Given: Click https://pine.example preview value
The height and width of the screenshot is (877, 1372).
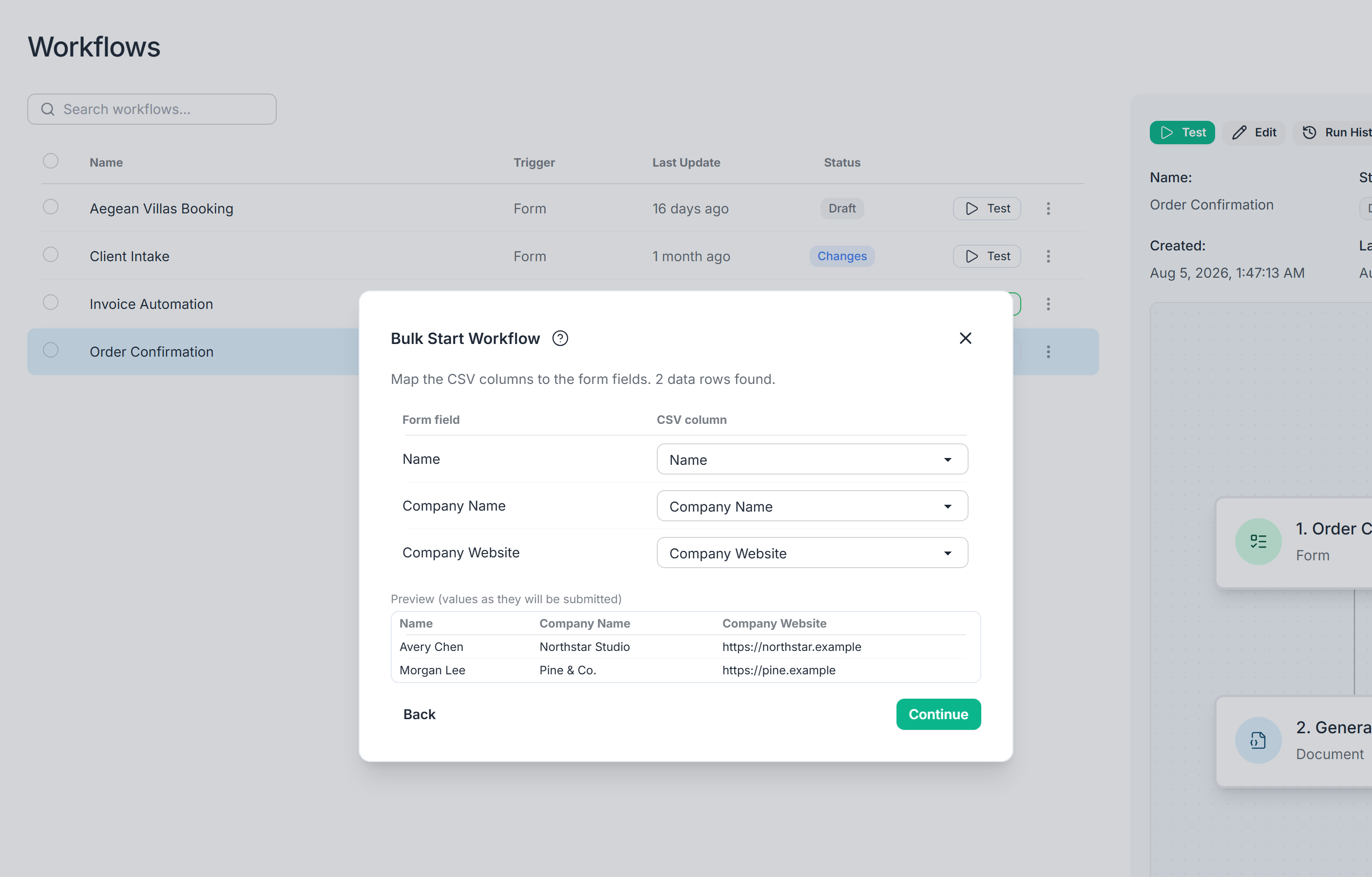Looking at the screenshot, I should 779,671.
